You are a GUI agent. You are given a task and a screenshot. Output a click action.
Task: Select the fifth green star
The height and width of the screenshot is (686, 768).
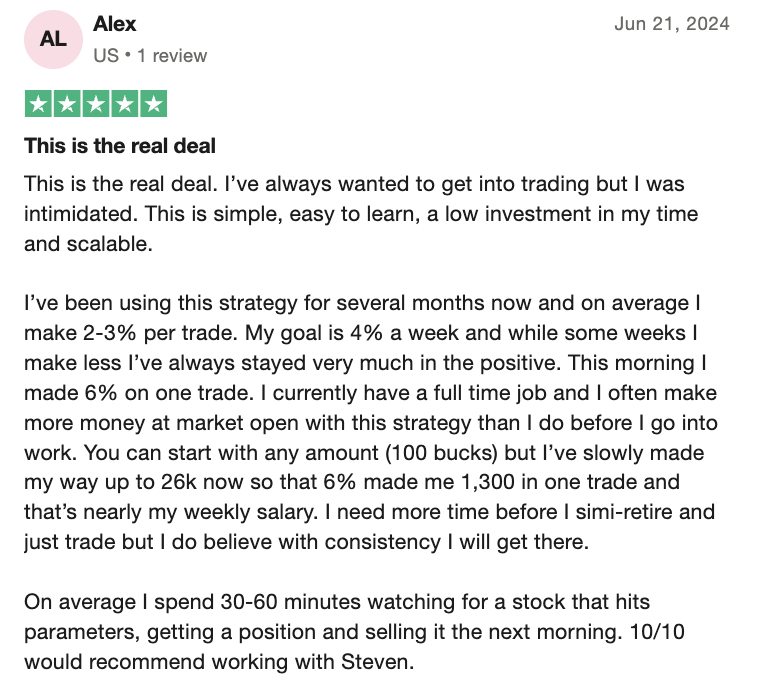point(154,104)
